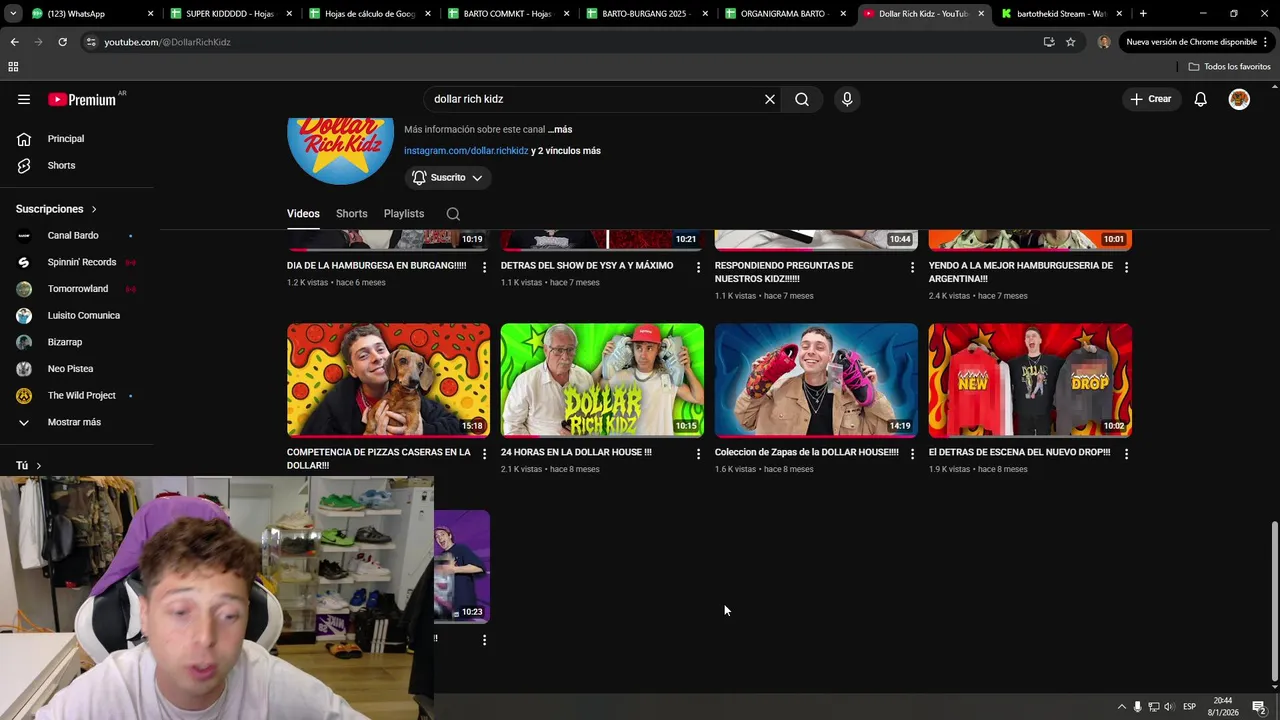
Task: Open YouTube notifications bell
Action: point(1201,99)
